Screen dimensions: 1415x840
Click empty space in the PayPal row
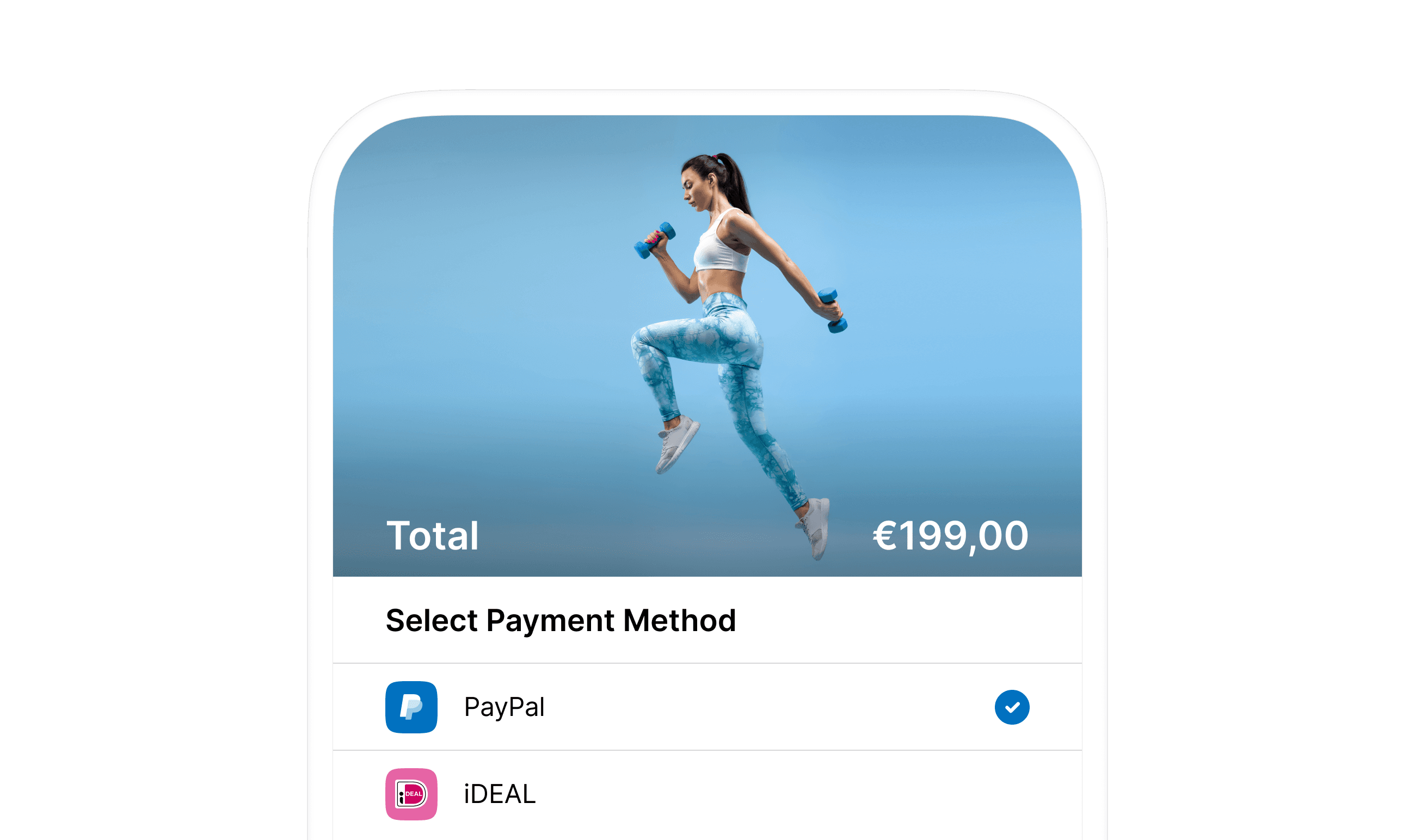pos(765,707)
